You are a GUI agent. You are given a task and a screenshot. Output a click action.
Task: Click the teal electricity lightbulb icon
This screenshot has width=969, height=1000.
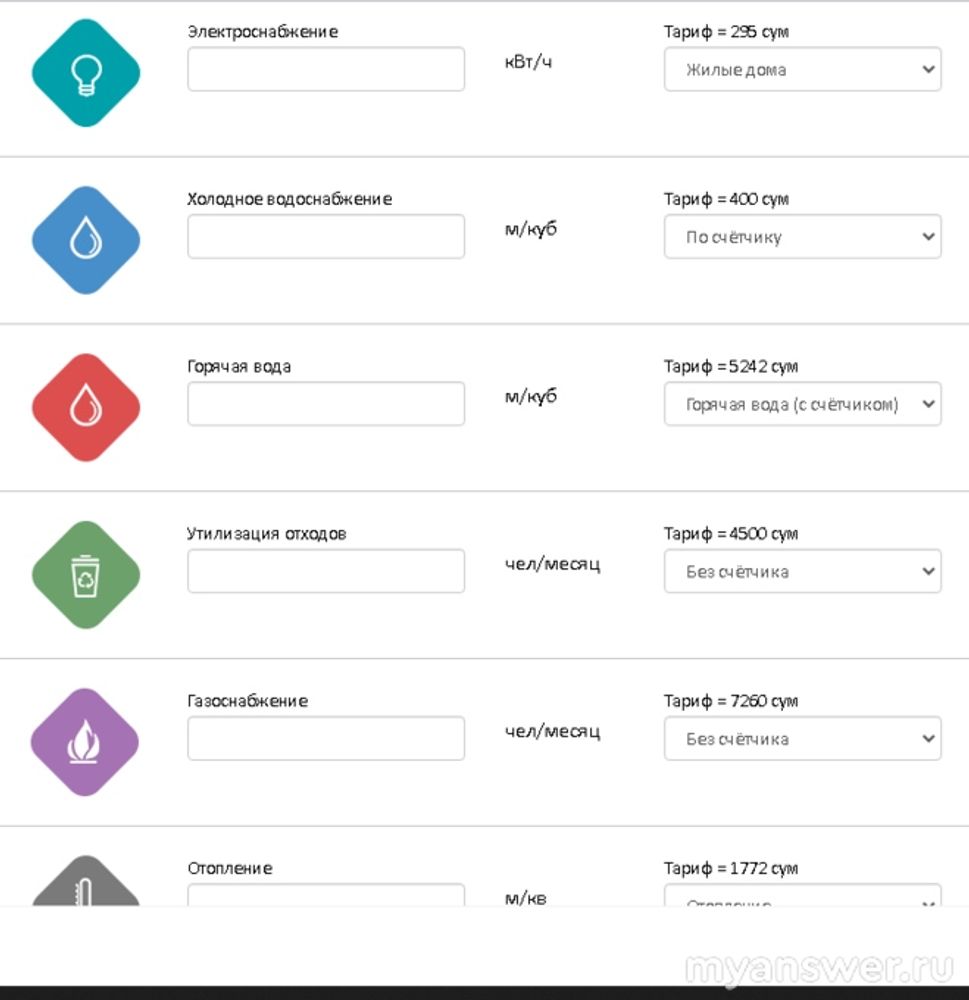[x=86, y=73]
